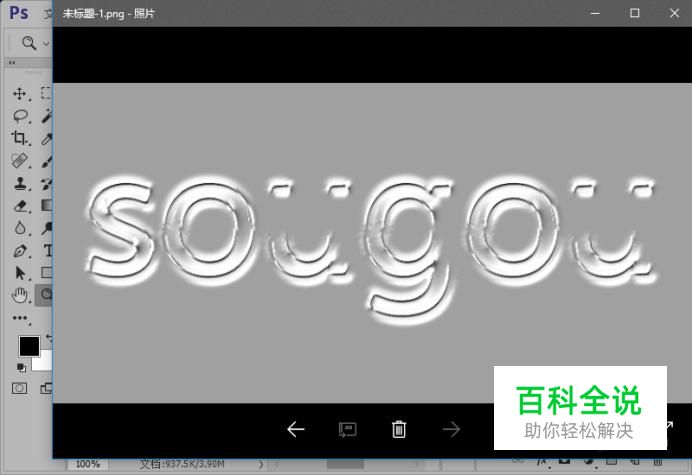
Task: Select the Eraser tool
Action: click(x=20, y=206)
